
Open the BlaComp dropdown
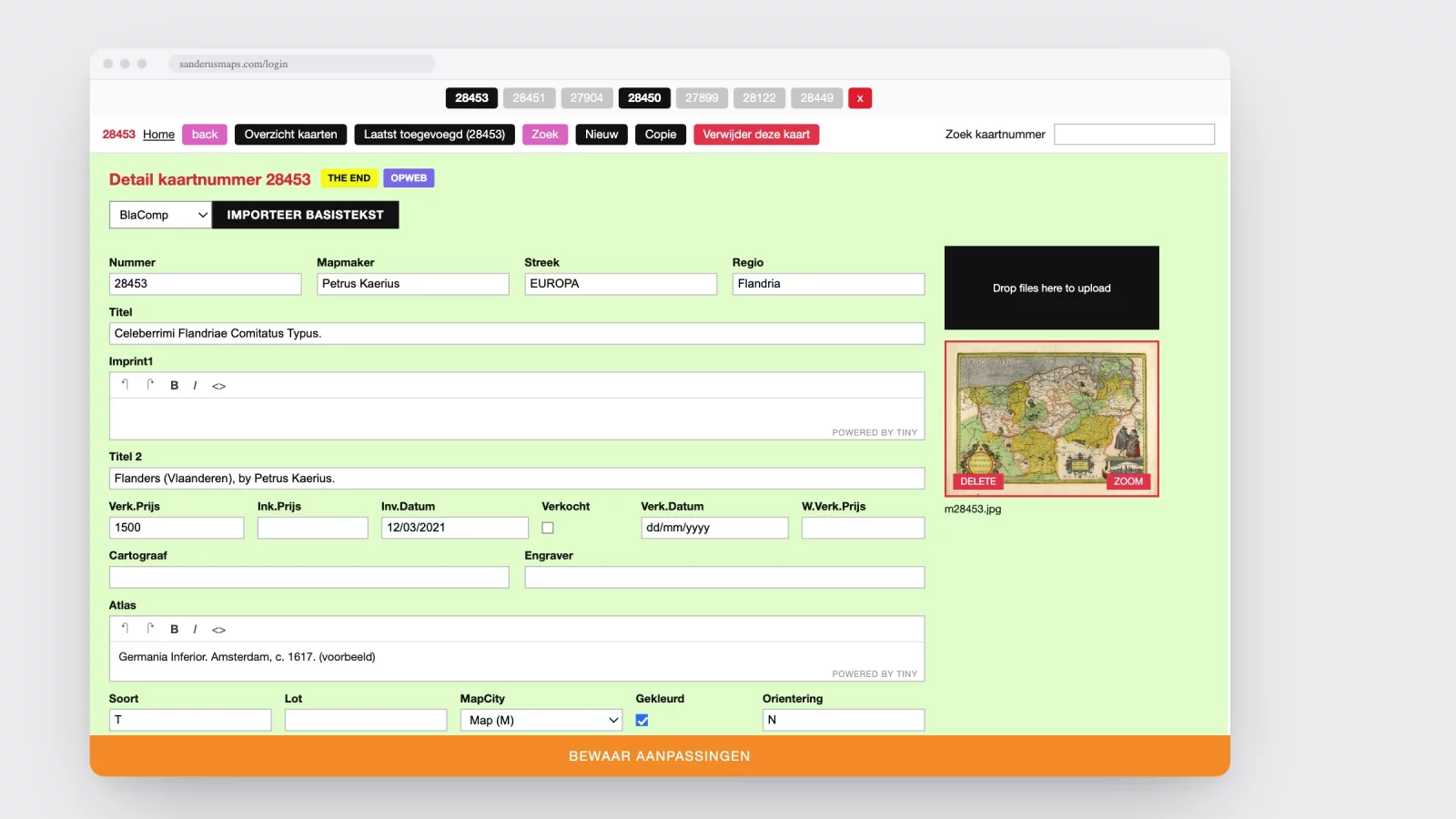pyautogui.click(x=160, y=215)
